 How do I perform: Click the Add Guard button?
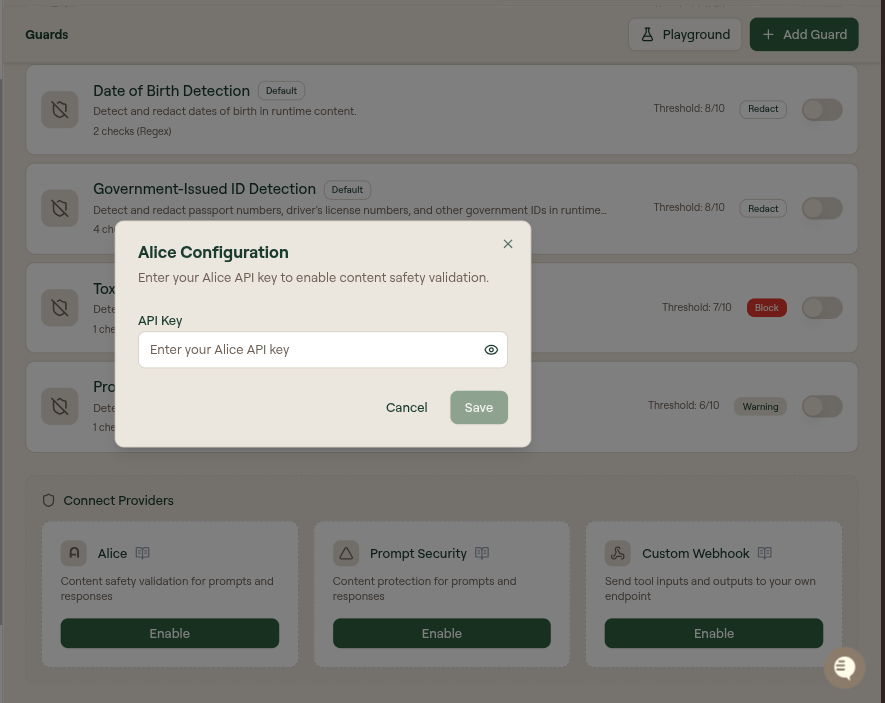(804, 34)
